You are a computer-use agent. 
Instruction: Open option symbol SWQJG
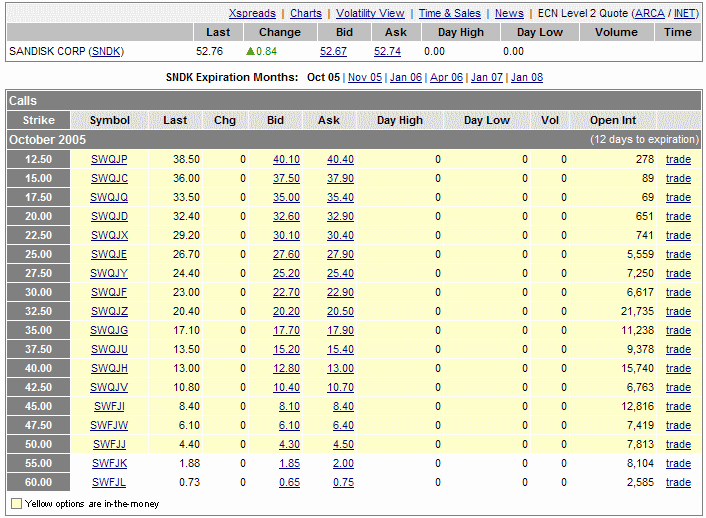109,330
